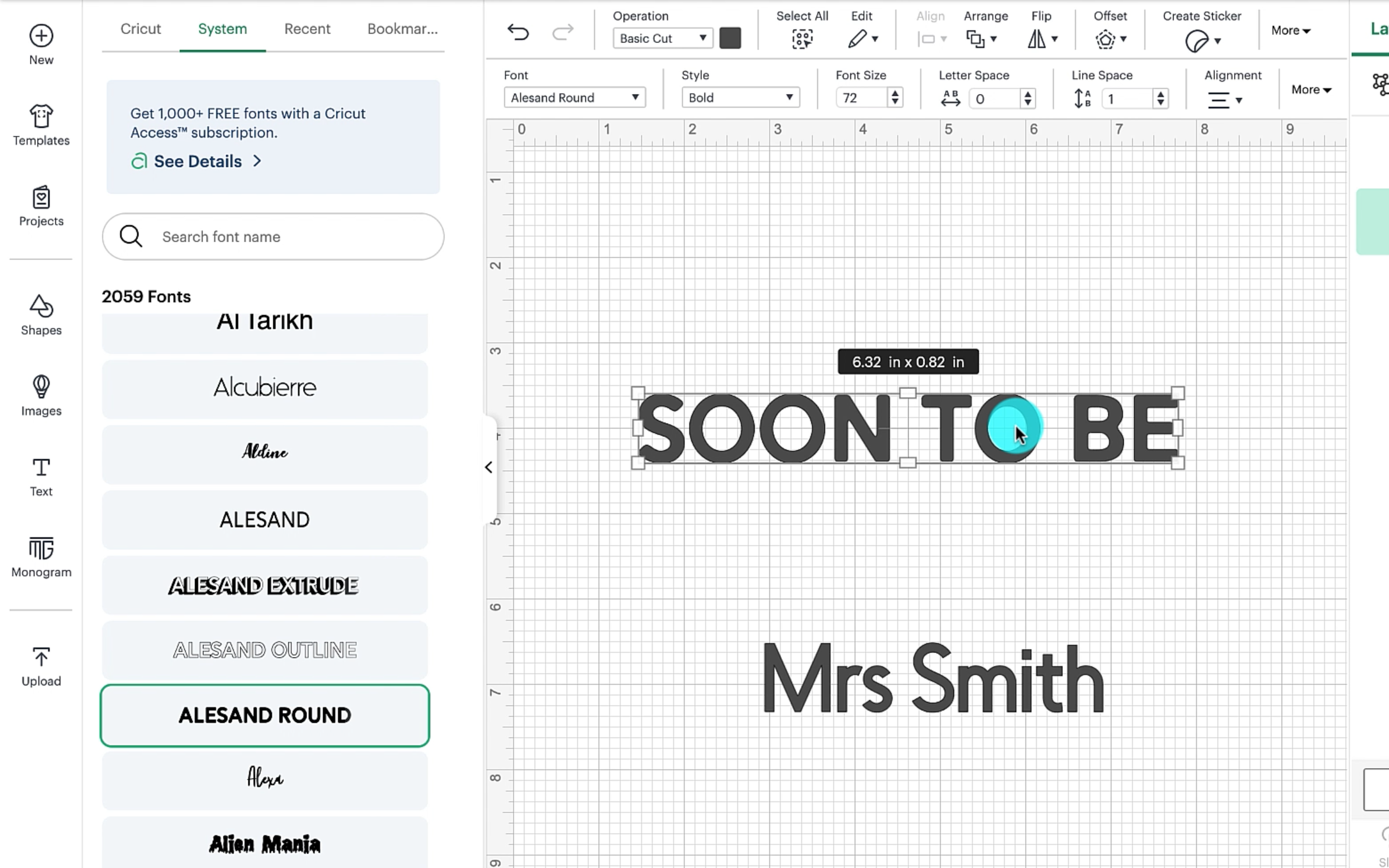Open the Images library
1389x868 pixels.
click(x=41, y=395)
